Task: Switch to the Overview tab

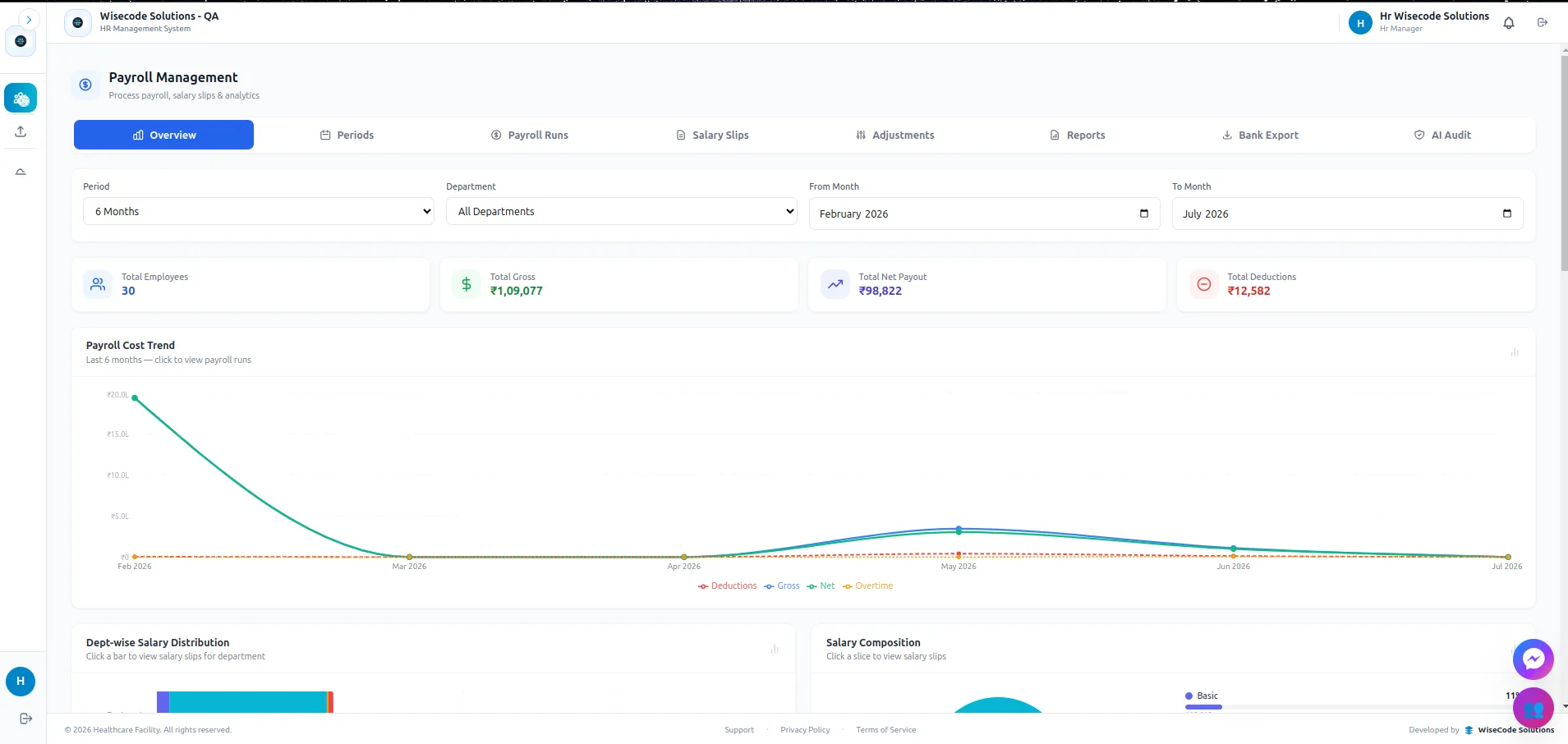Action: [164, 135]
